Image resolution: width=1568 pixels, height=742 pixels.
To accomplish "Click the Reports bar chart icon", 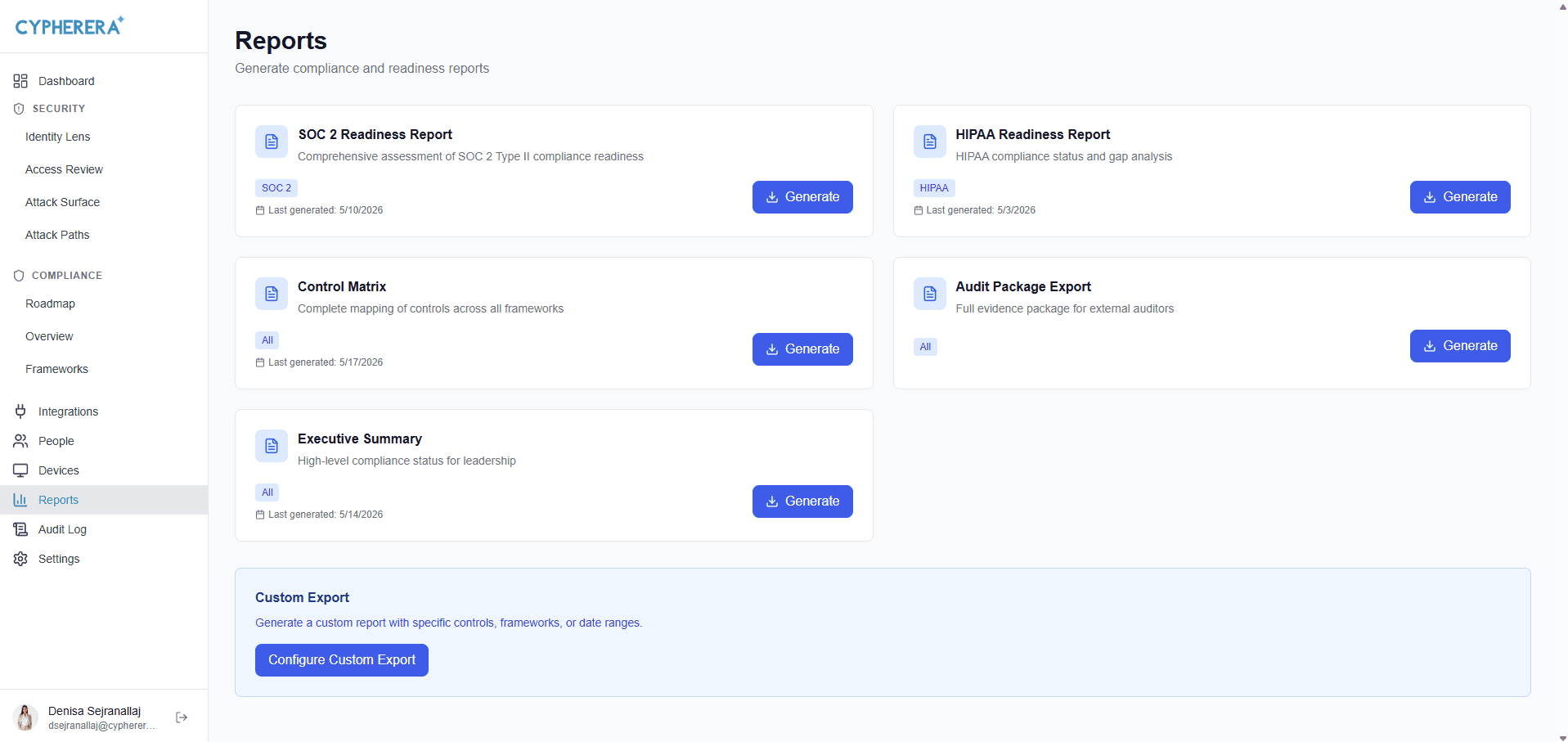I will tap(20, 500).
